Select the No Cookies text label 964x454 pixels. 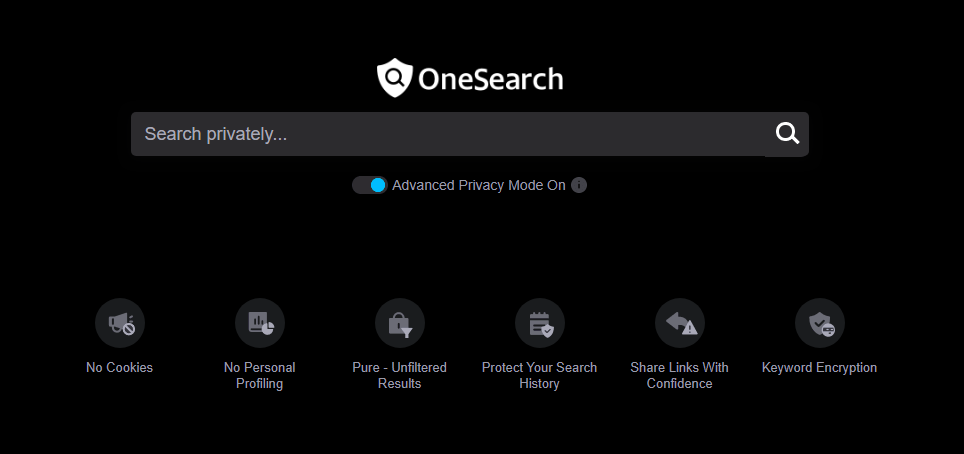119,367
